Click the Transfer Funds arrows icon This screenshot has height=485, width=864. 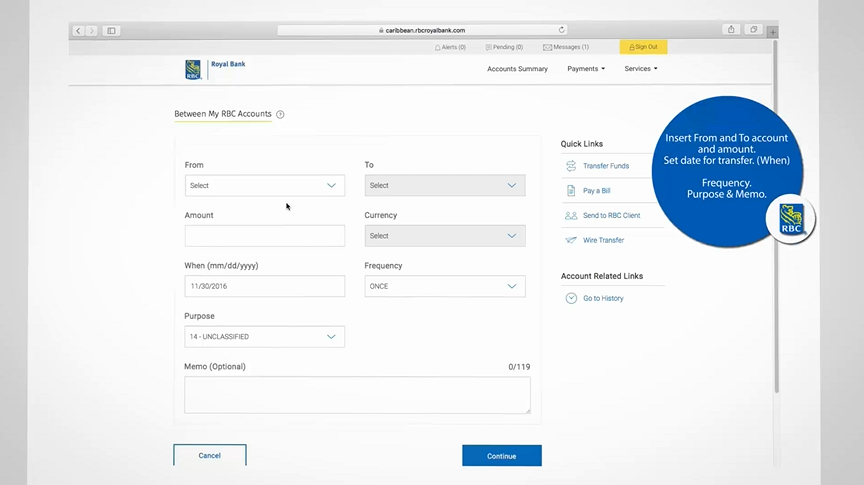[571, 166]
